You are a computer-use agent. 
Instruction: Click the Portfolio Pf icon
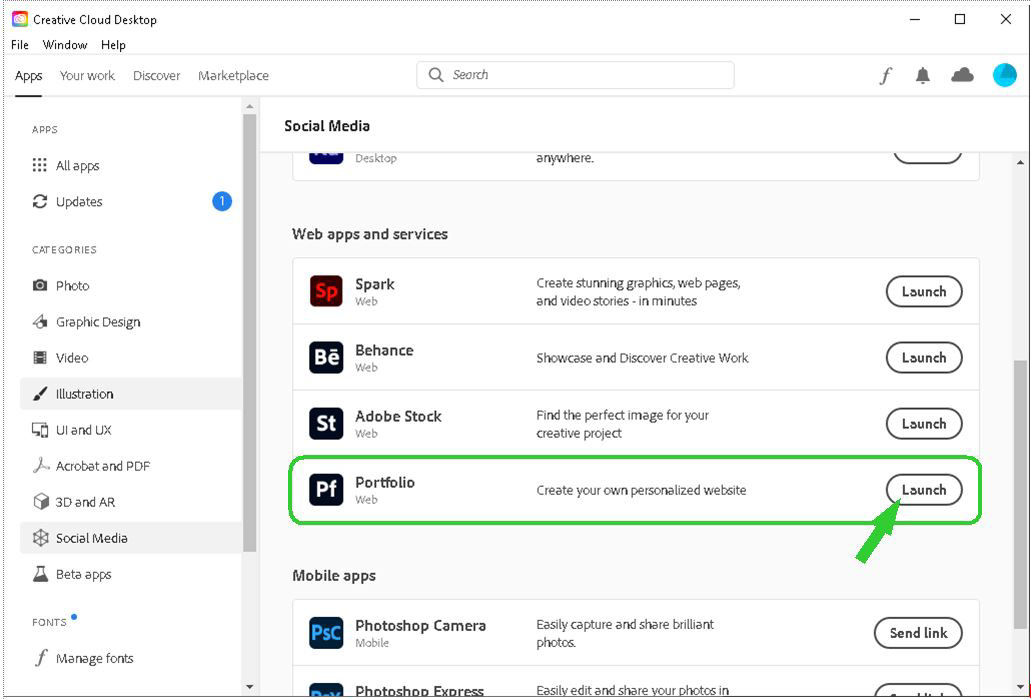326,489
